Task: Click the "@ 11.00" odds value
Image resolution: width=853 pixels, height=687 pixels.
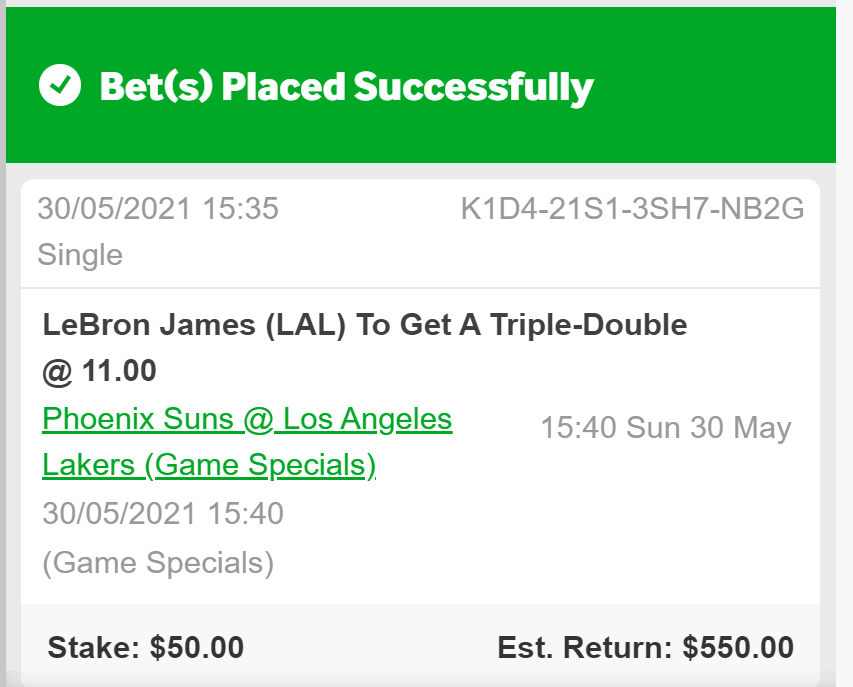Action: 99,371
